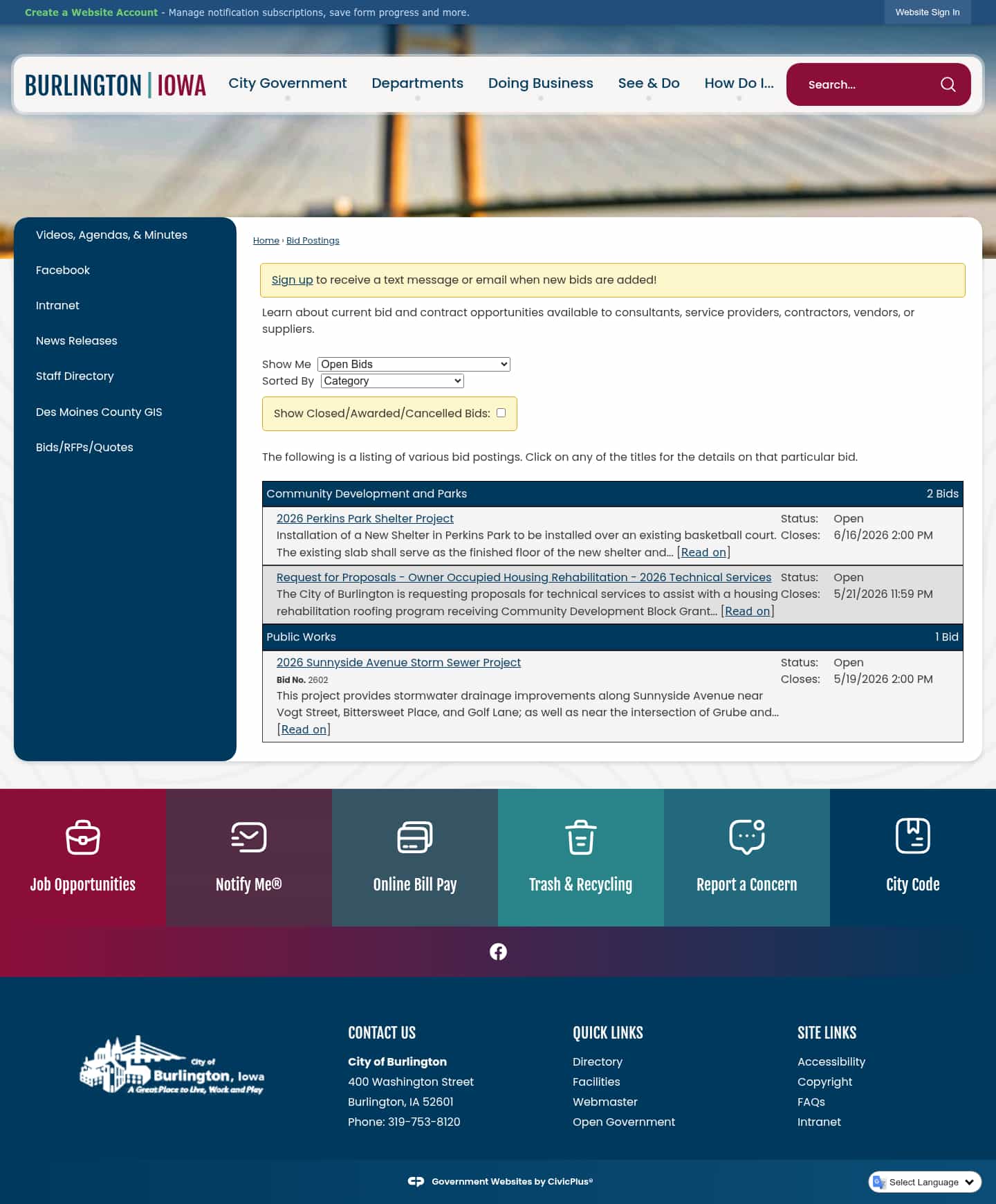Click the Sign up link for bid alerts
This screenshot has width=996, height=1204.
pyautogui.click(x=292, y=280)
